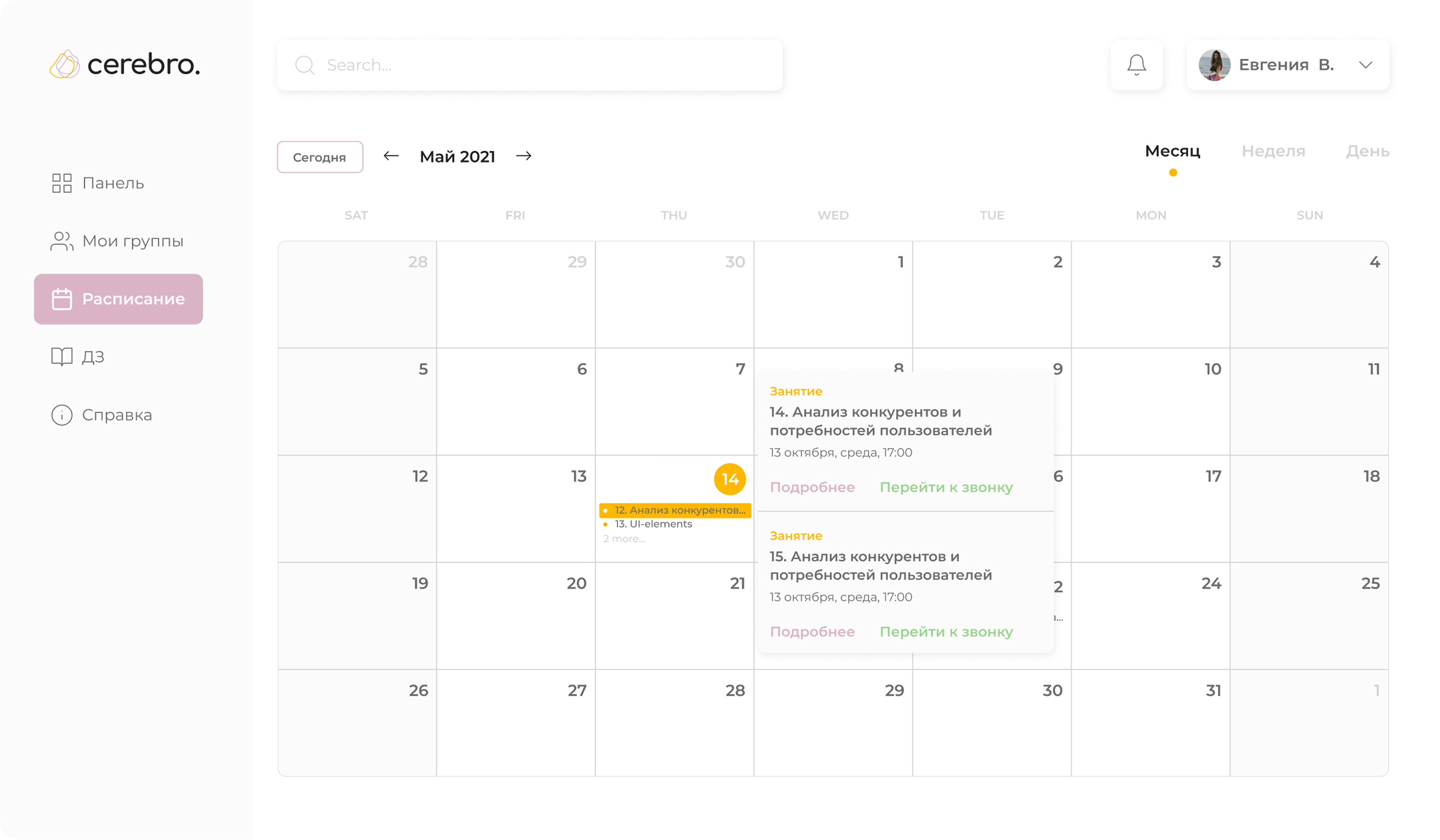Screen dimensions: 1440x840
Task: Click Евгения В. profile avatar
Action: click(x=1214, y=65)
